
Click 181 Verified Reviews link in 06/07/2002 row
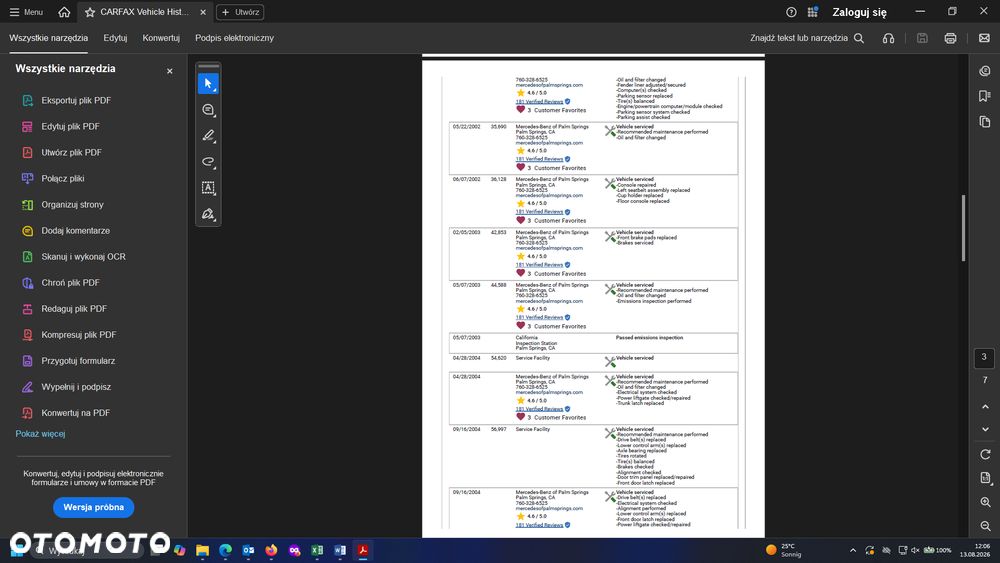pyautogui.click(x=539, y=212)
